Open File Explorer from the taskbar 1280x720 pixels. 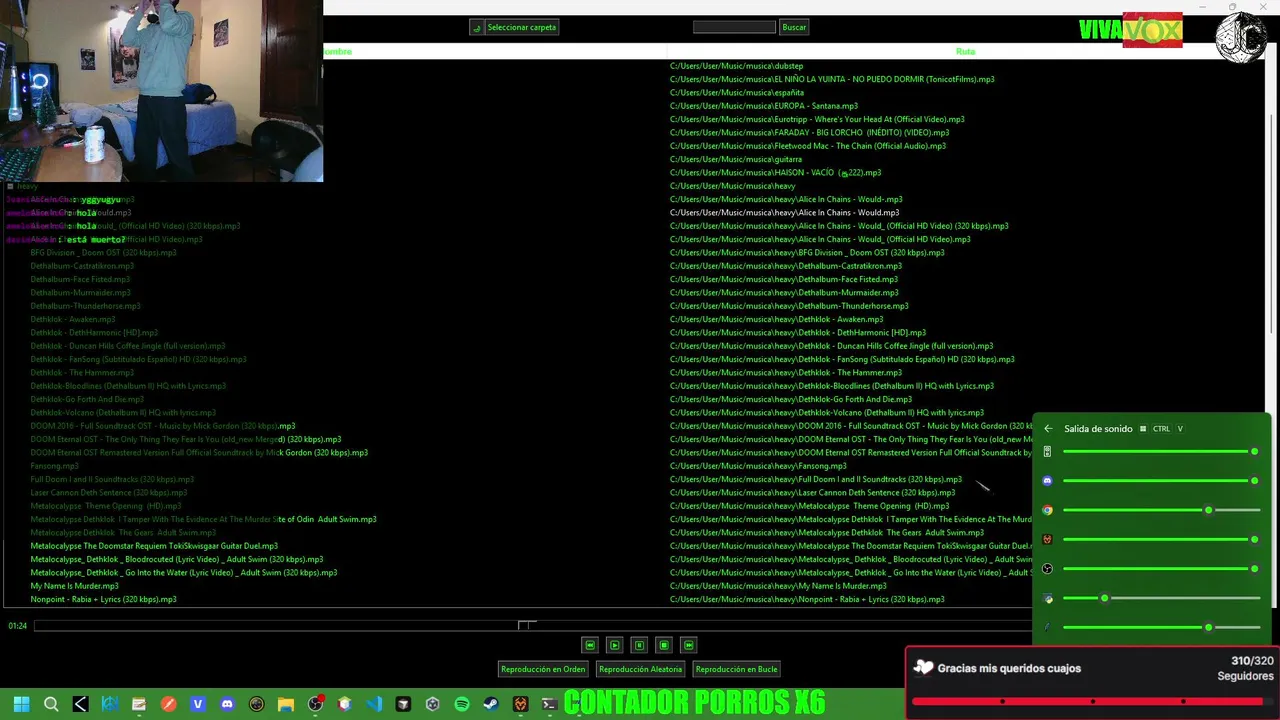coord(286,704)
